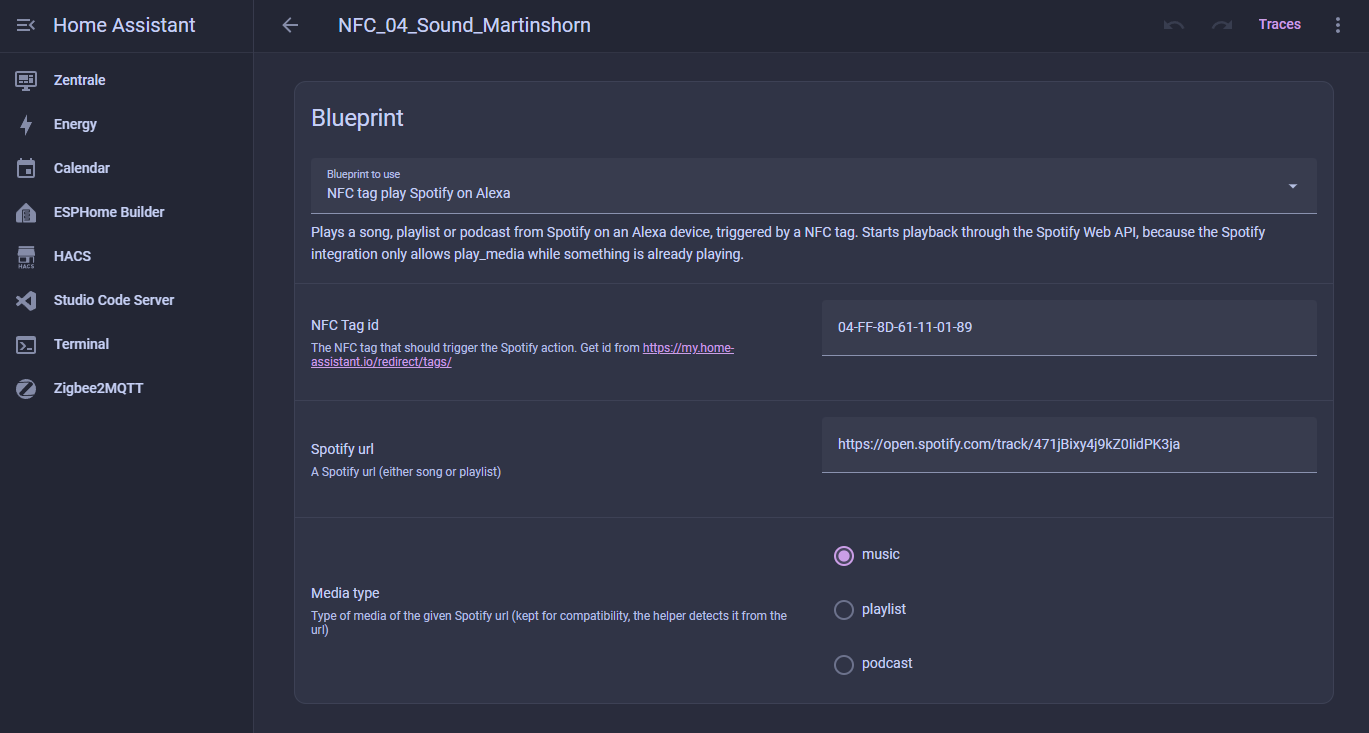This screenshot has width=1369, height=733.
Task: Click the NFC Tag id label
Action: [x=345, y=325]
